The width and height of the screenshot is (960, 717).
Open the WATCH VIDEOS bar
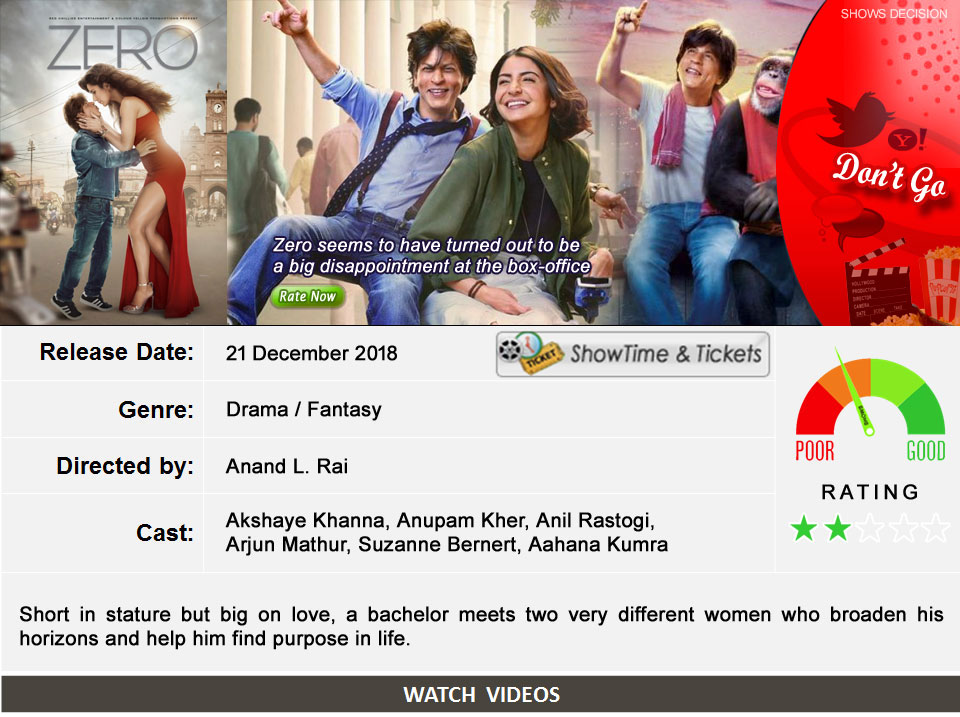[481, 694]
